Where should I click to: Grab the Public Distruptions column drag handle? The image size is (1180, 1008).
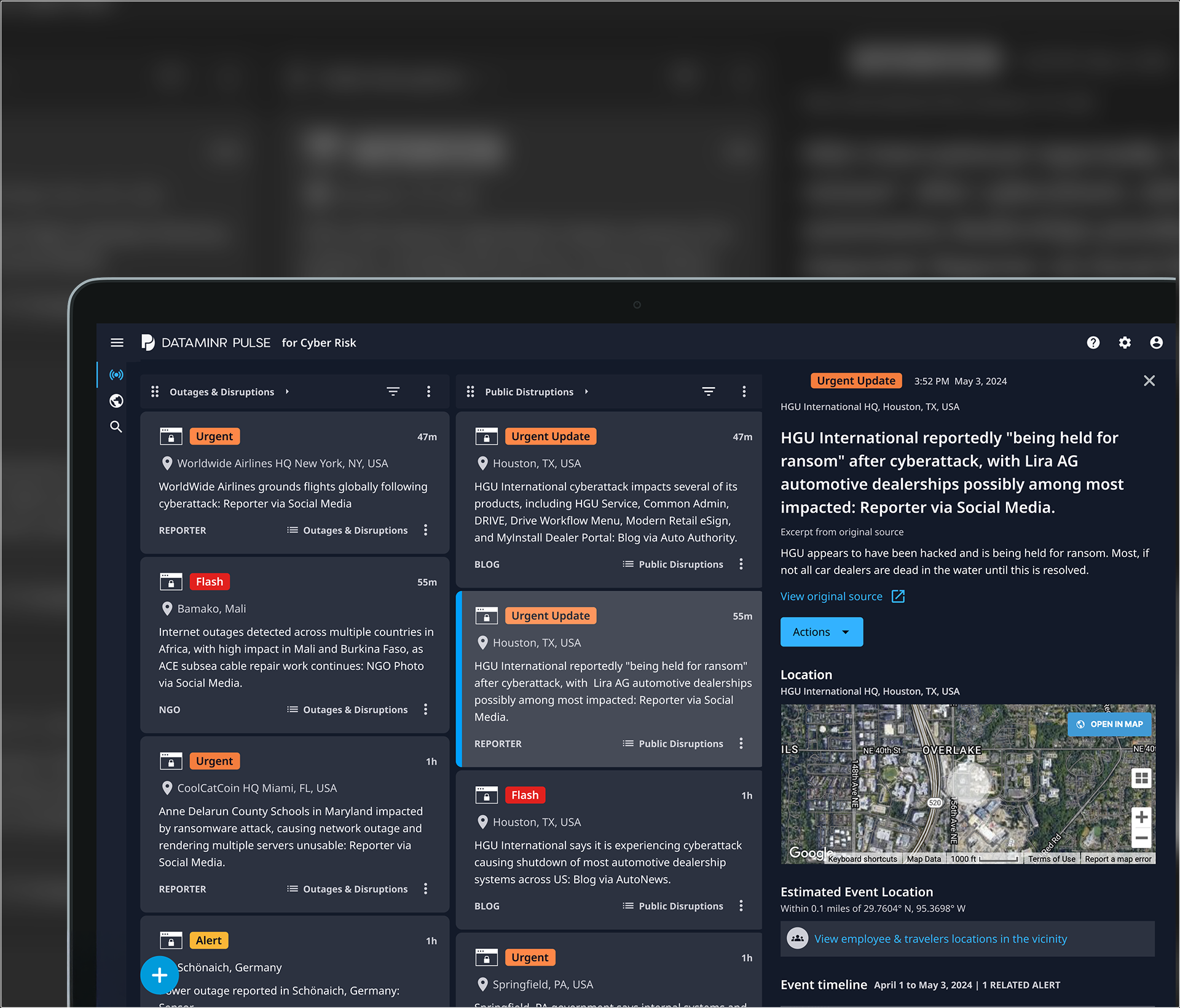470,392
